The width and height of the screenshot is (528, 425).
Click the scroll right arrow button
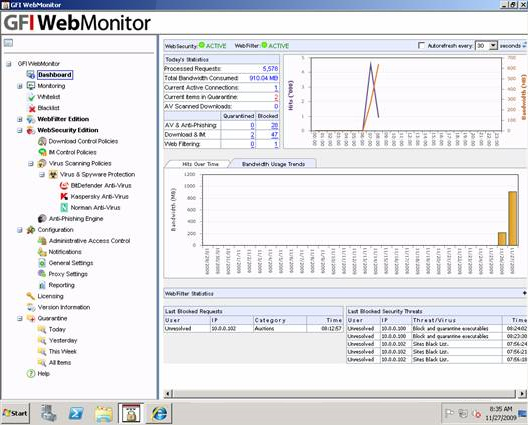point(522,393)
